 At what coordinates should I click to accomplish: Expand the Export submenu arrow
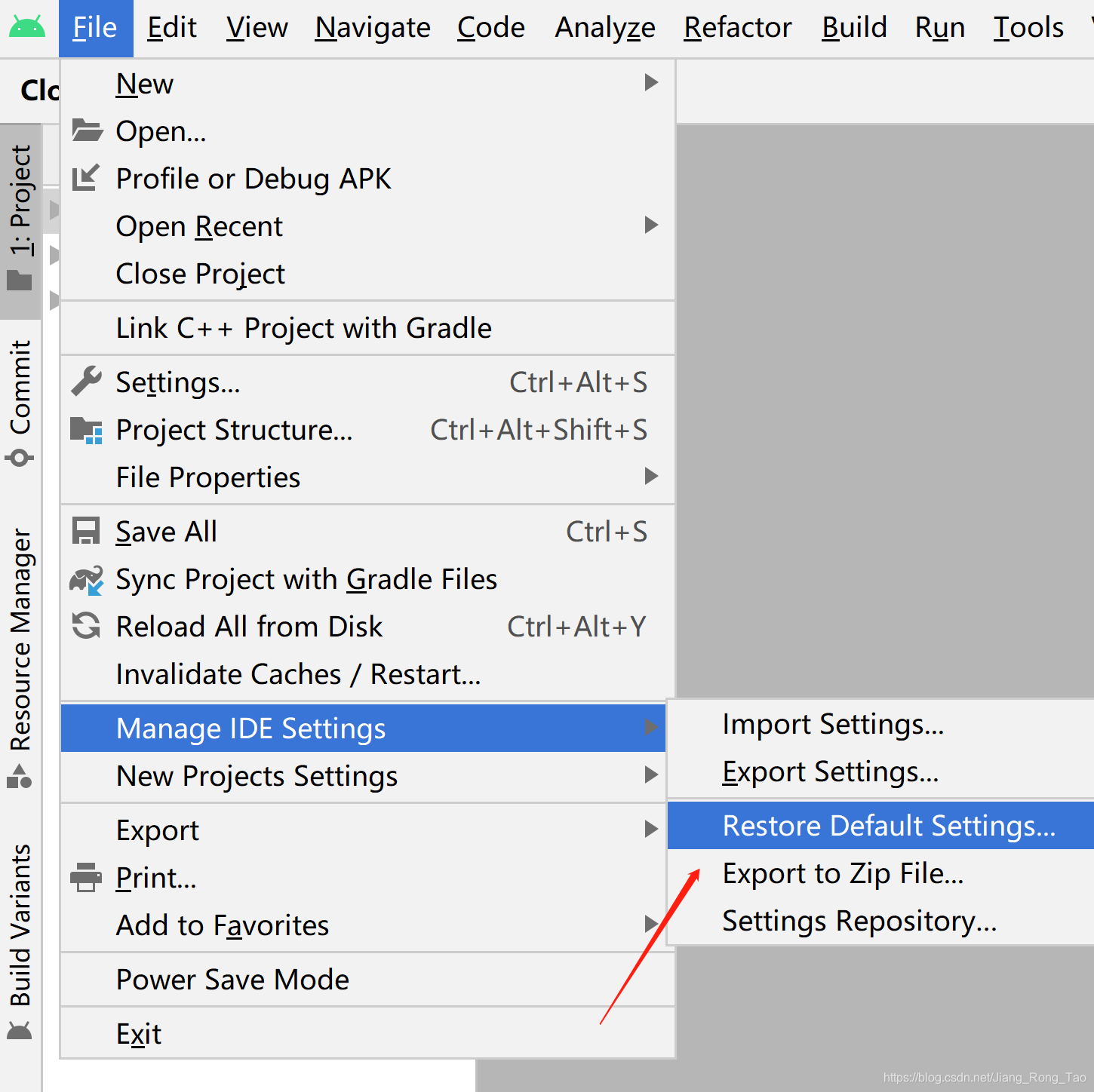pos(651,829)
